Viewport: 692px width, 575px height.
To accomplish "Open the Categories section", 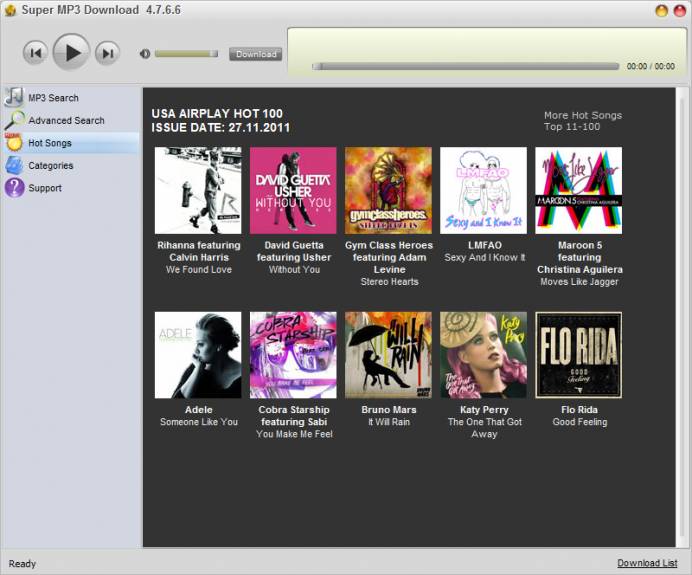I will [51, 165].
